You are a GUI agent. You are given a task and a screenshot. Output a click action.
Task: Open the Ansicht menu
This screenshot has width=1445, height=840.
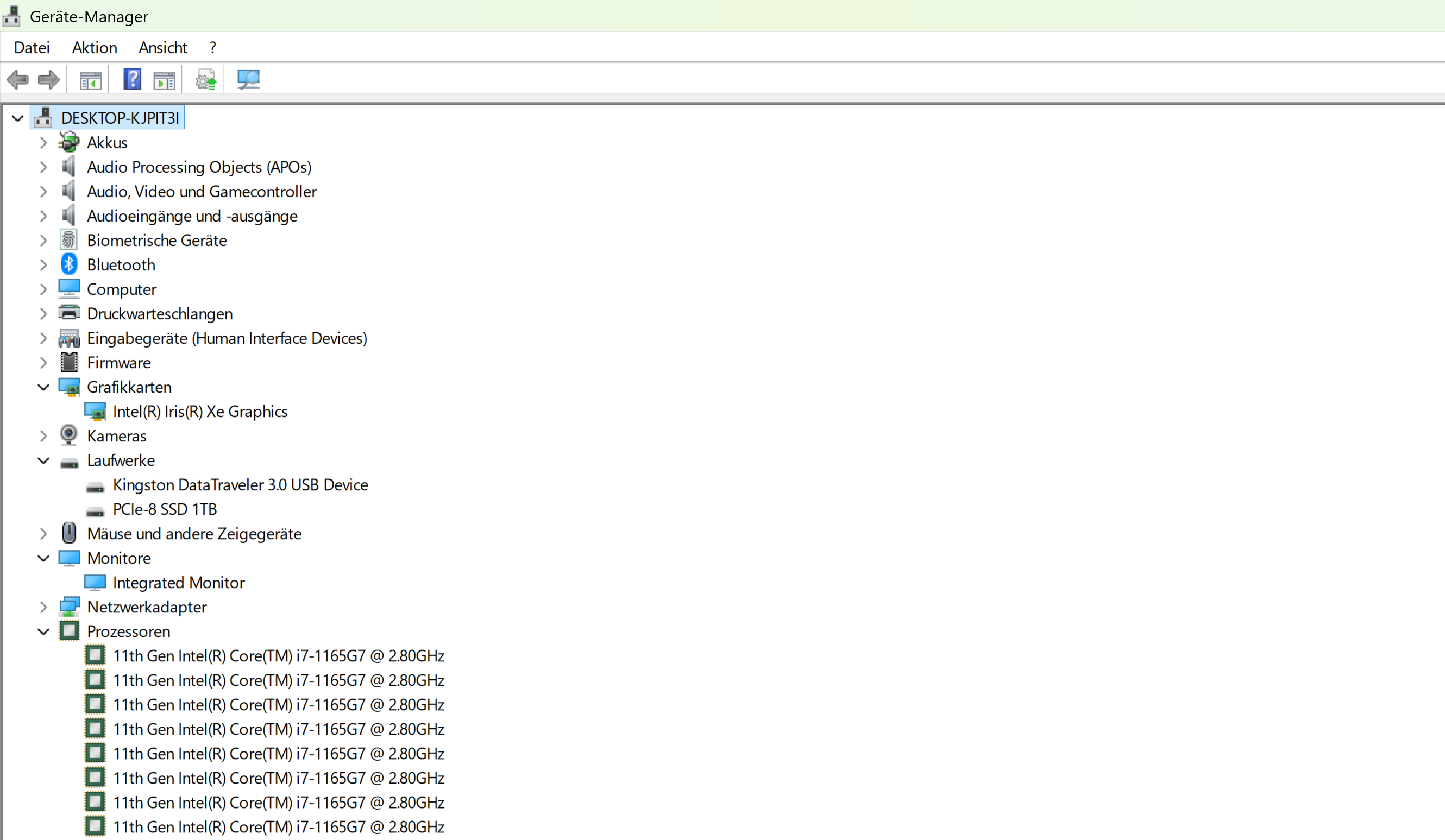coord(163,48)
